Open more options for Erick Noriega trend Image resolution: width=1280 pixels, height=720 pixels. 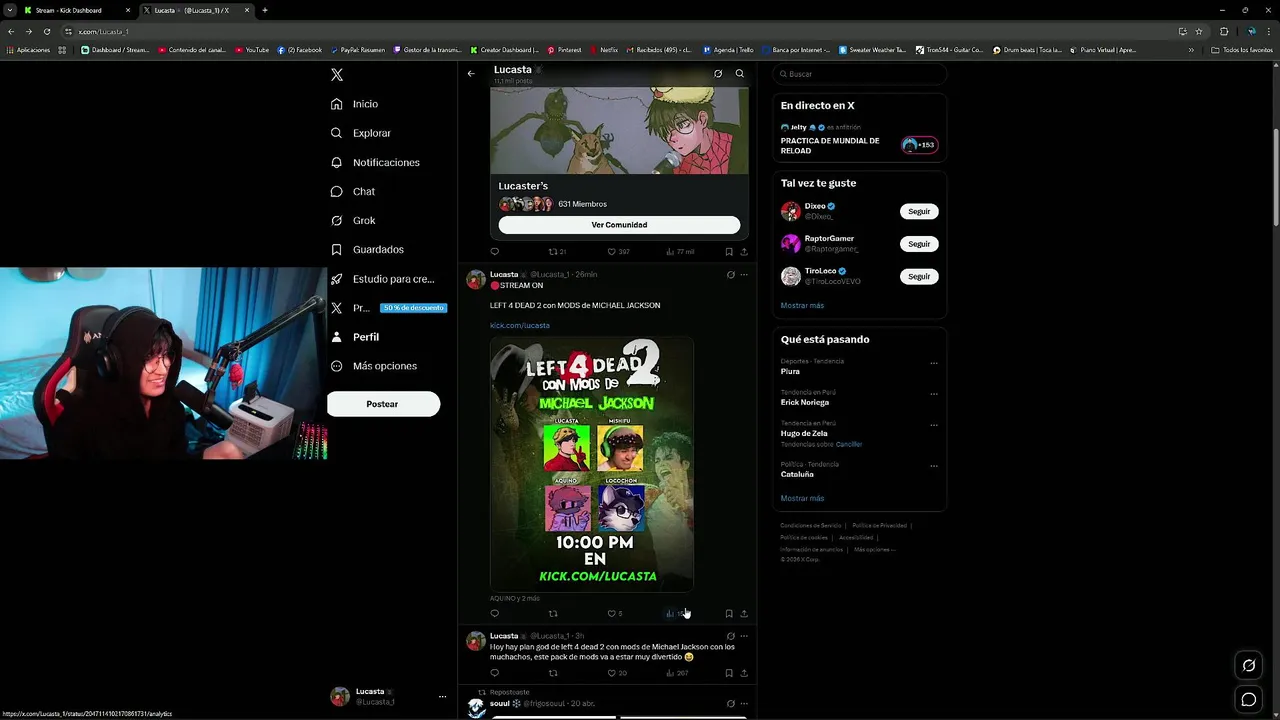[x=934, y=393]
